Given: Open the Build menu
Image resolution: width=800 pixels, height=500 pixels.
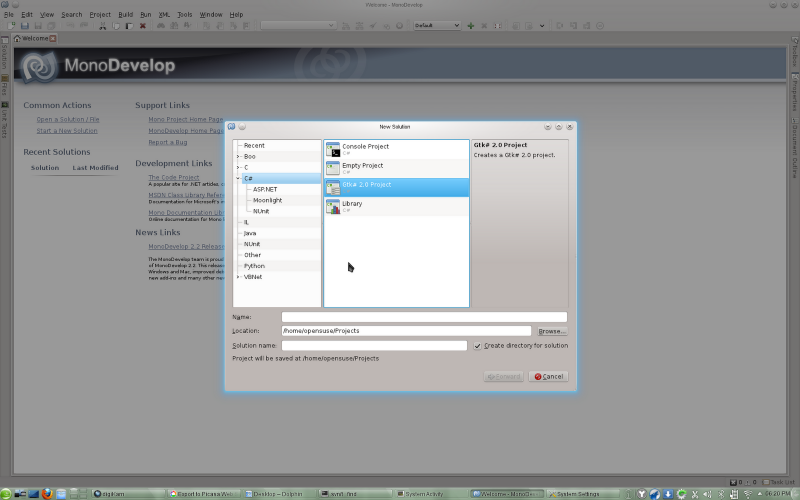Looking at the screenshot, I should 126,14.
